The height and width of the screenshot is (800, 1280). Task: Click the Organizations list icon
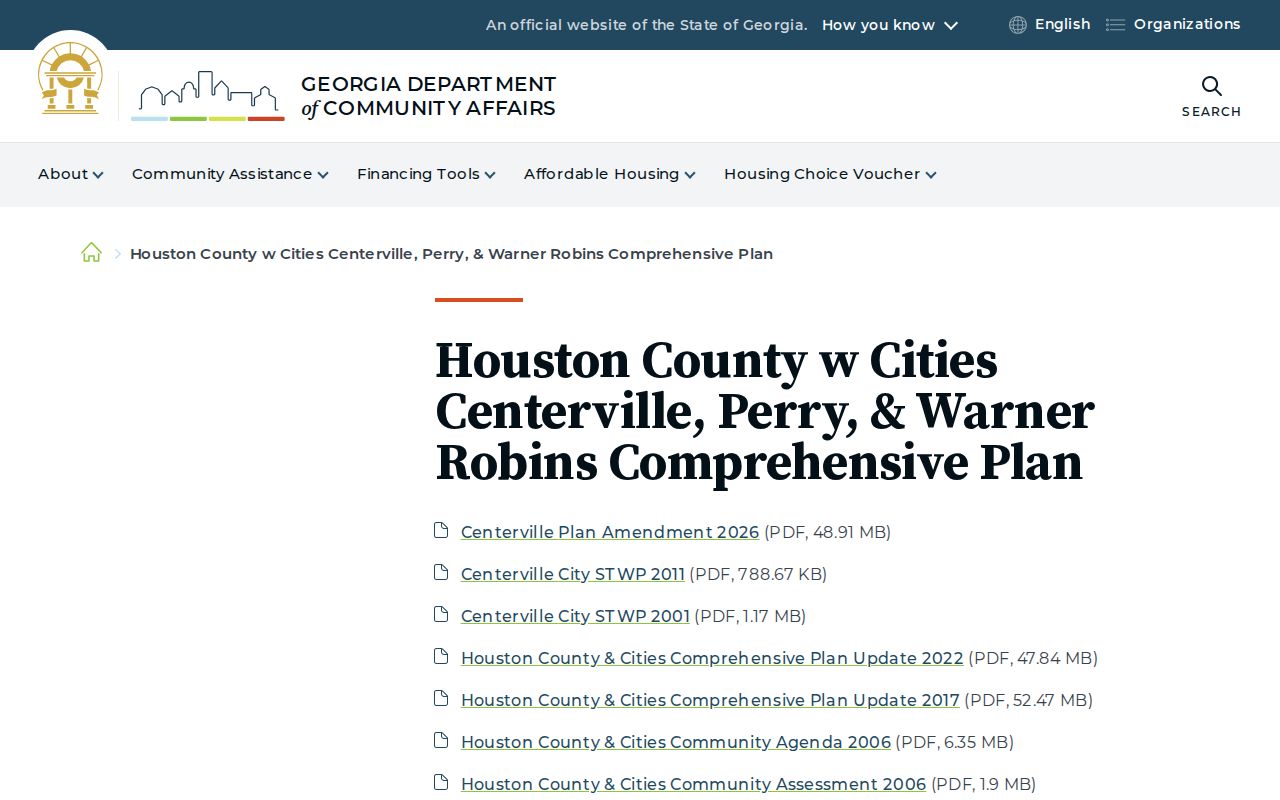pyautogui.click(x=1115, y=25)
